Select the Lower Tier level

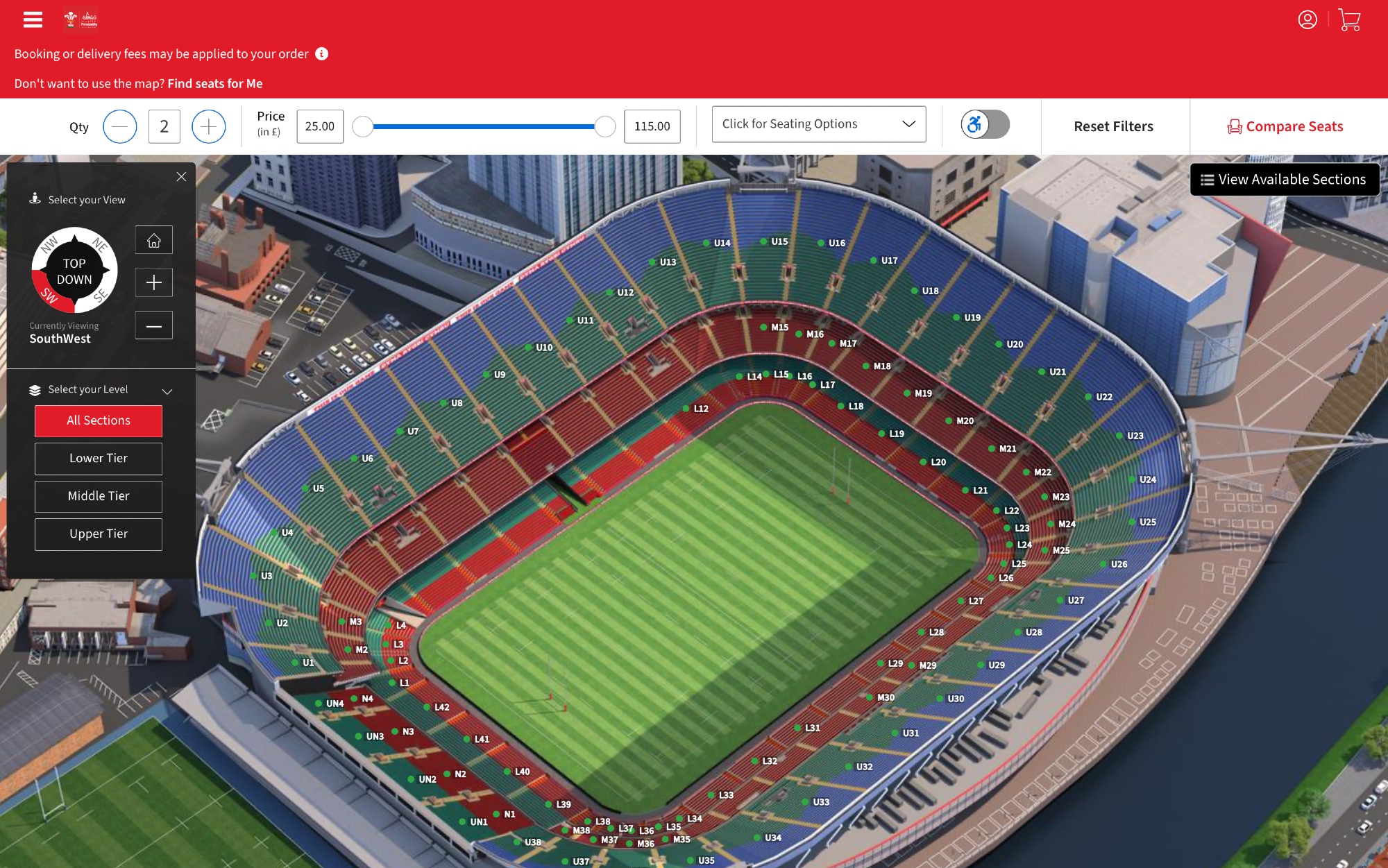pos(99,459)
